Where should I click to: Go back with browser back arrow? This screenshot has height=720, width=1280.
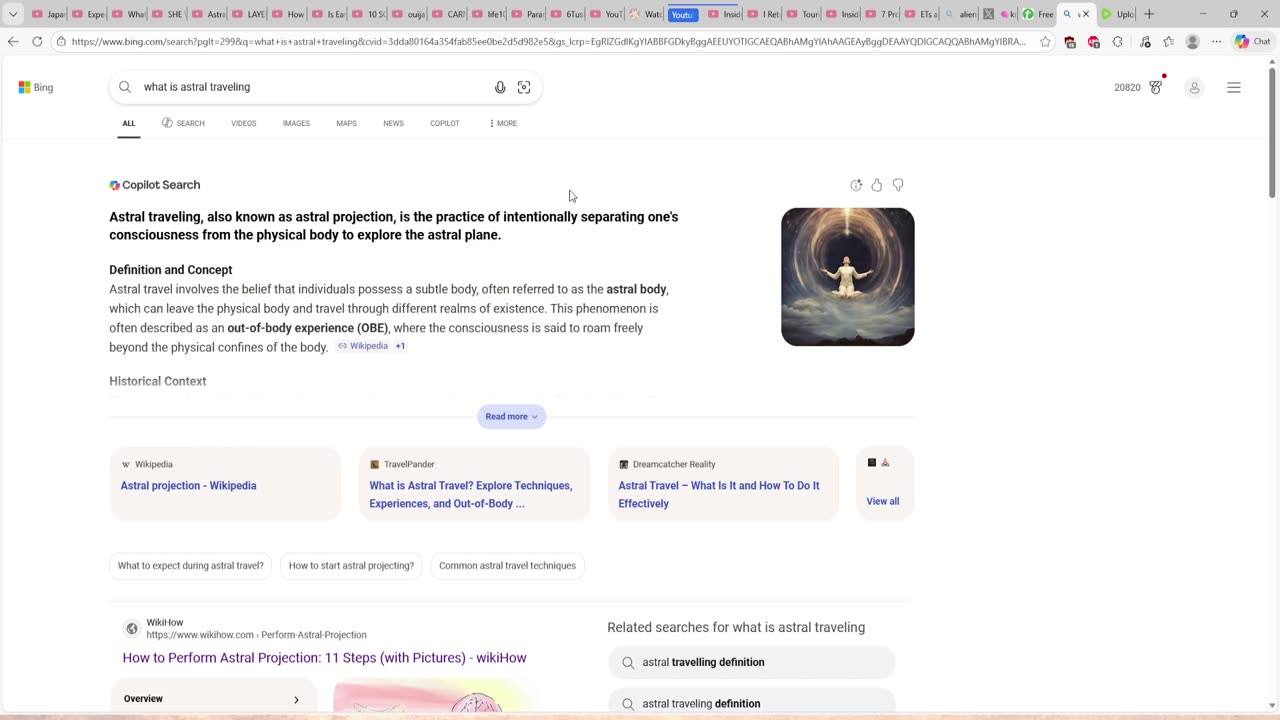point(13,41)
